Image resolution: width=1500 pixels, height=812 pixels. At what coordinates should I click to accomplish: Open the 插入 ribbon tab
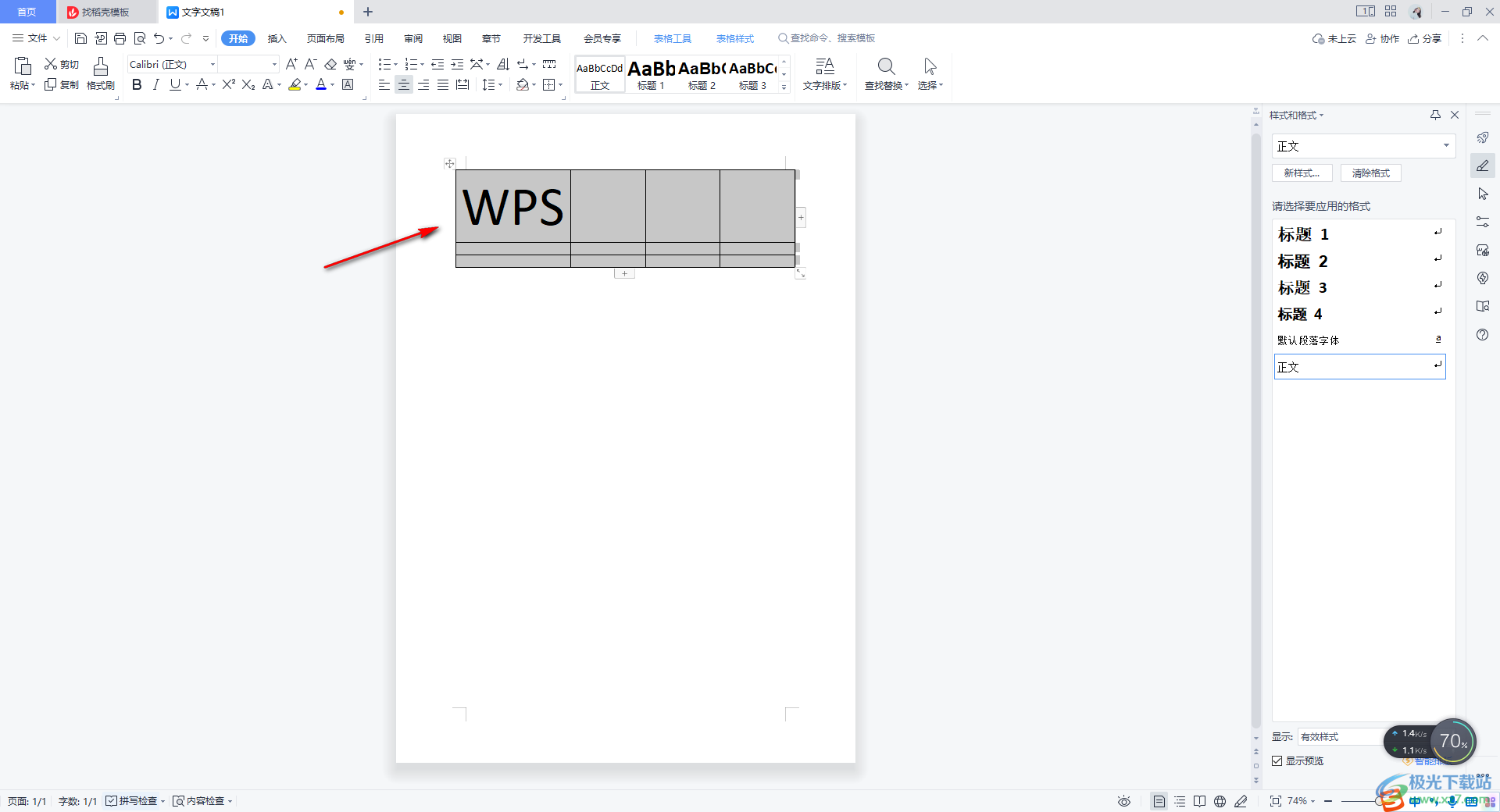point(277,38)
